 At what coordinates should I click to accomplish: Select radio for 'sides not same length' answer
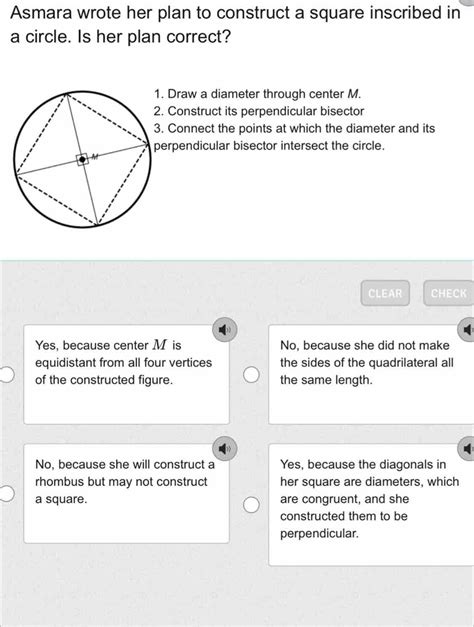pos(251,375)
